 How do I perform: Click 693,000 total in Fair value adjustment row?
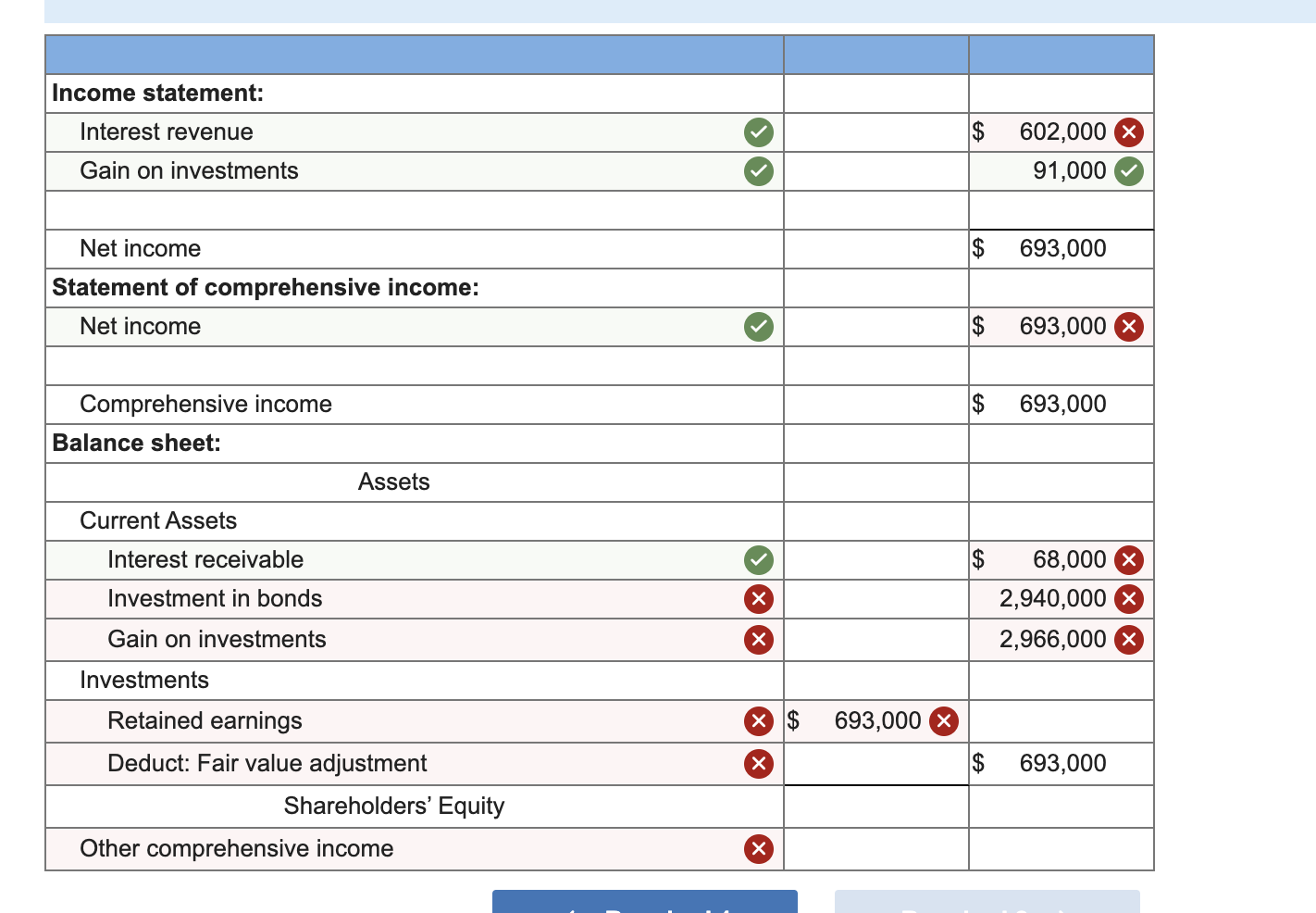[x=1062, y=764]
